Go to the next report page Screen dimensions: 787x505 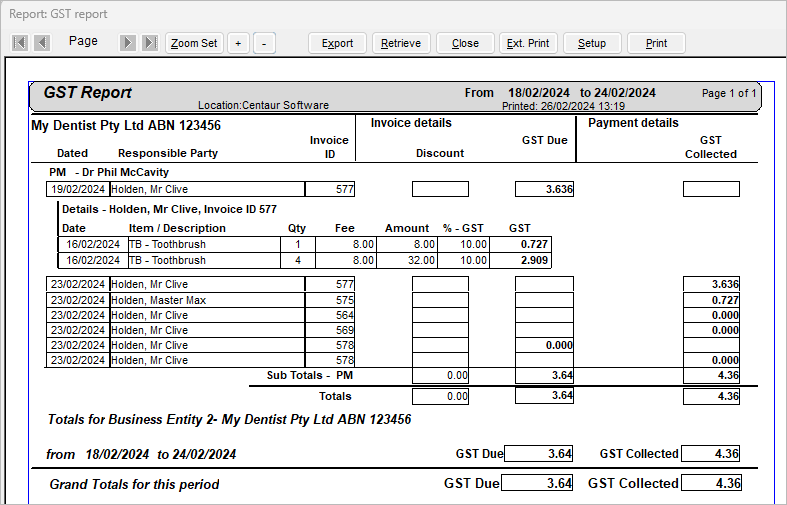[x=127, y=43]
